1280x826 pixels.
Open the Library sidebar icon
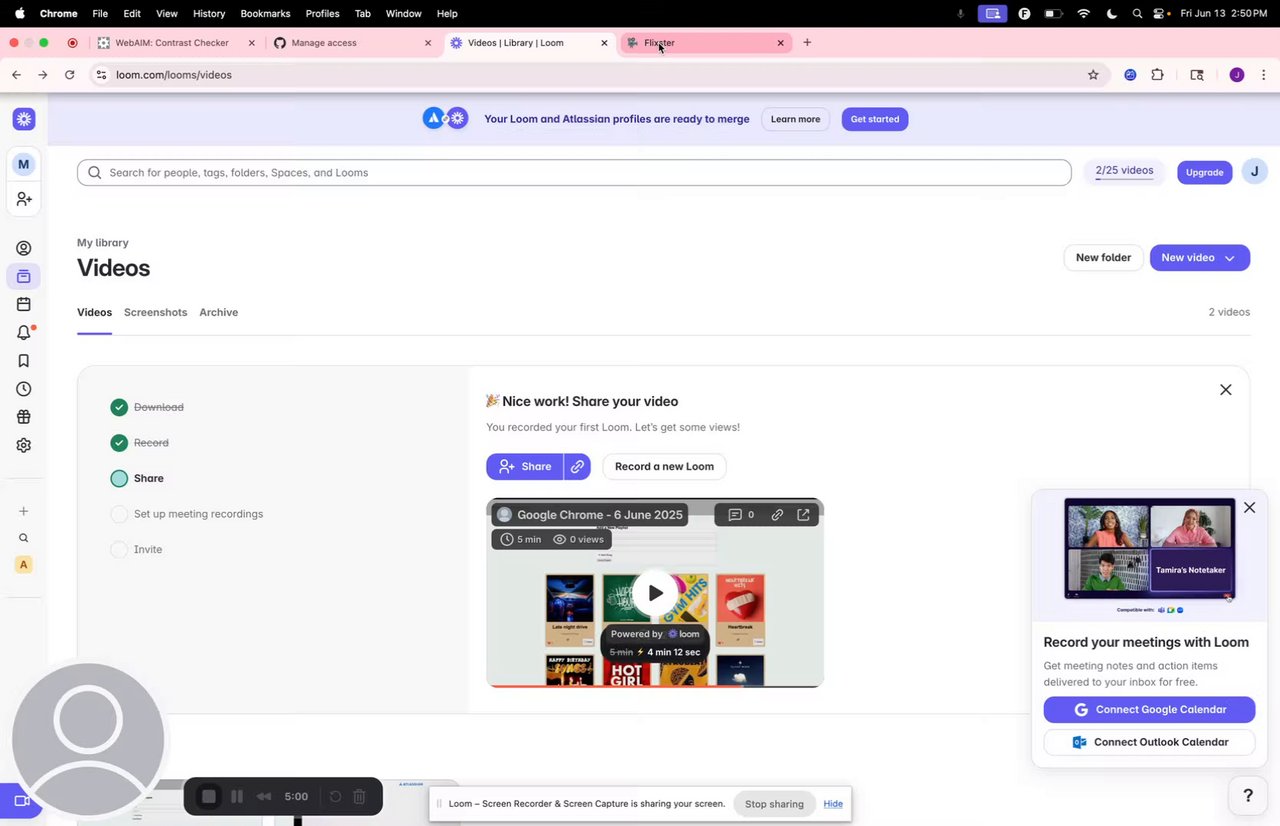24,276
